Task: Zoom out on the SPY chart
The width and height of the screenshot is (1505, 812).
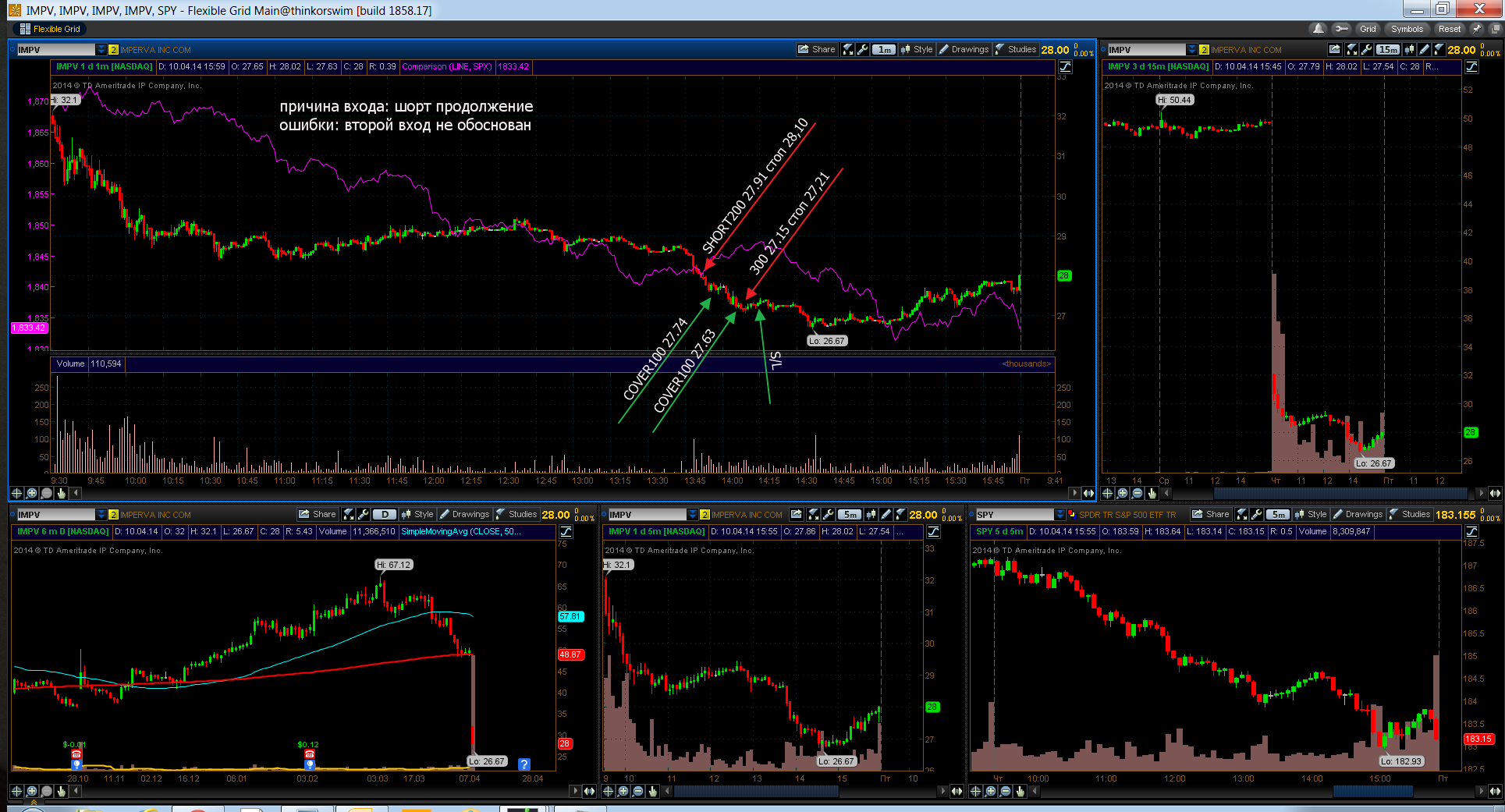Action: click(x=1005, y=791)
